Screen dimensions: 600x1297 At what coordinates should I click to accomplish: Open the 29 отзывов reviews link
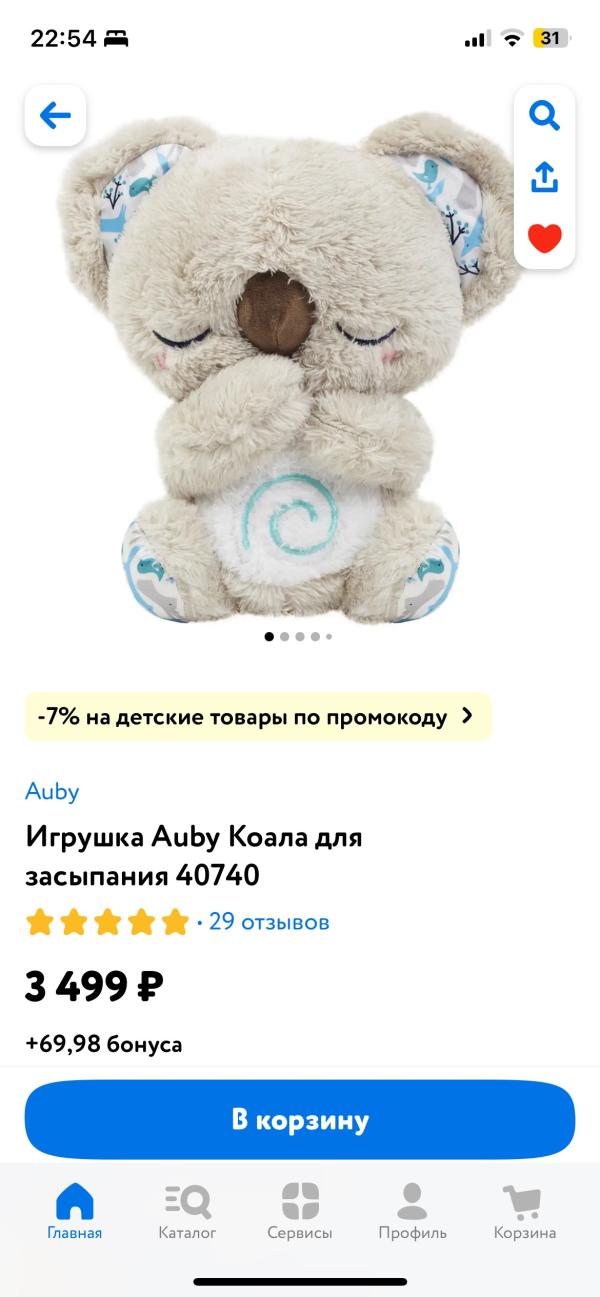[269, 921]
